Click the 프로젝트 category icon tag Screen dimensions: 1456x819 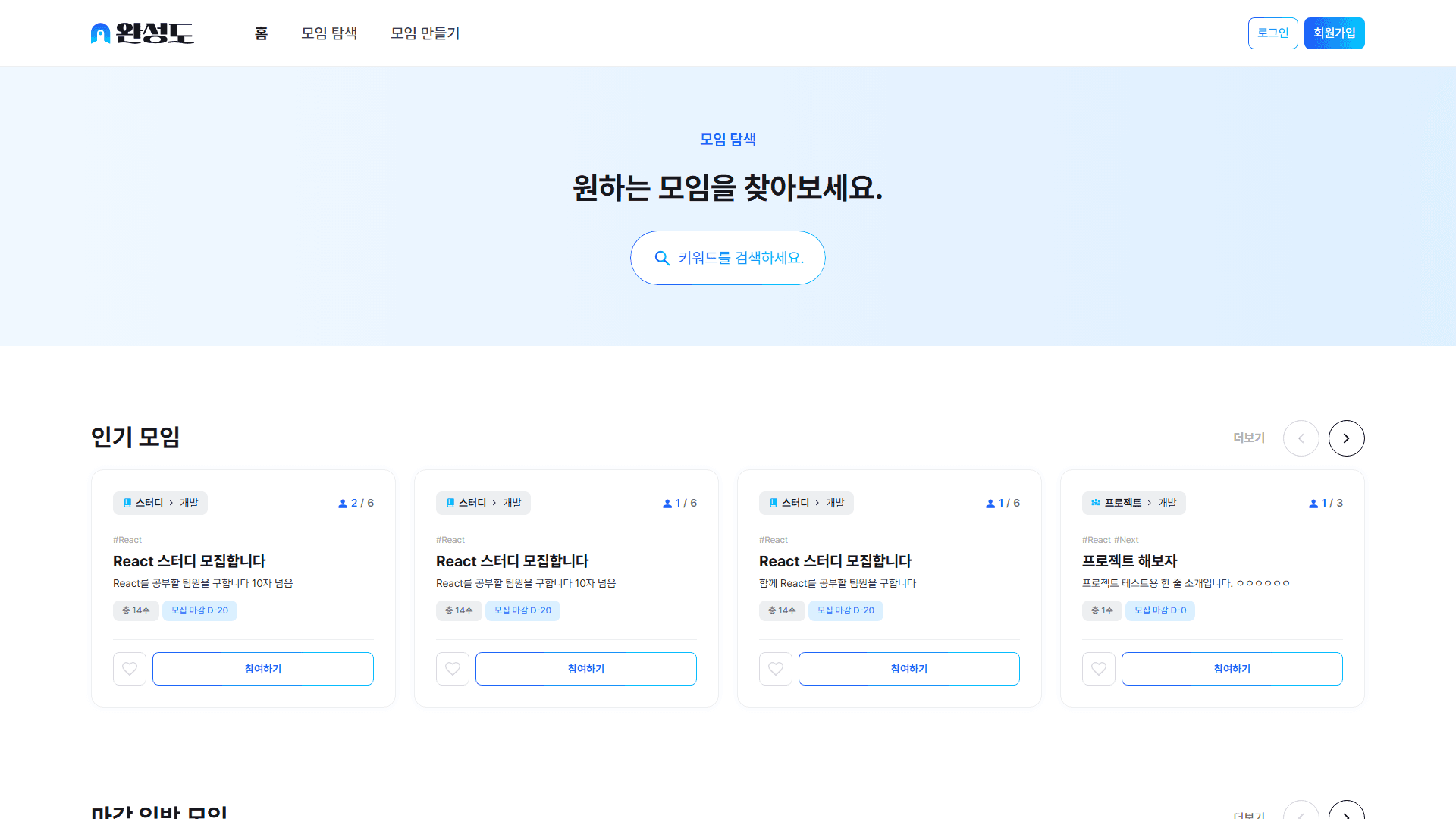[1096, 503]
